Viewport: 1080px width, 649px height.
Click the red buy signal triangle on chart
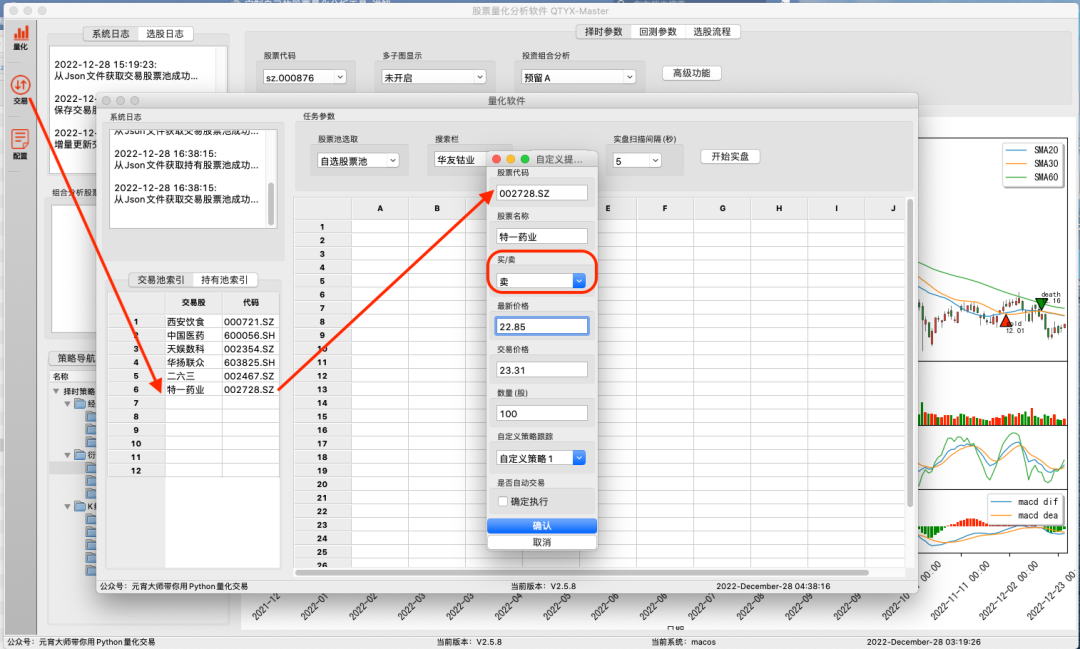point(1006,320)
